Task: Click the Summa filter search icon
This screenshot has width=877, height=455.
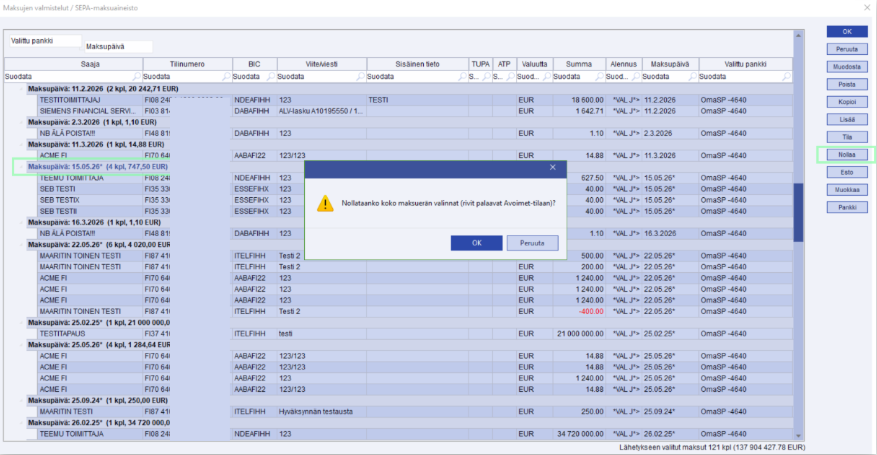Action: [x=600, y=77]
